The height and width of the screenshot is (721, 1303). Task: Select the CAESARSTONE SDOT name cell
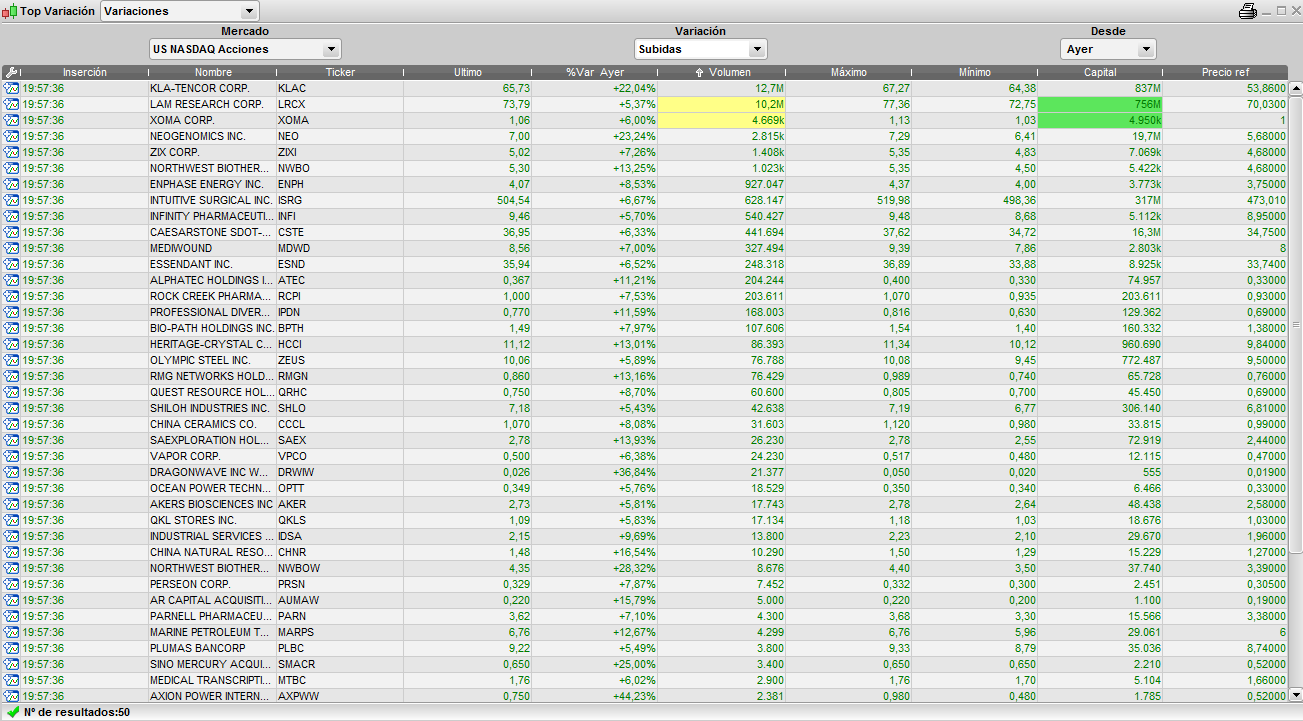(x=212, y=232)
